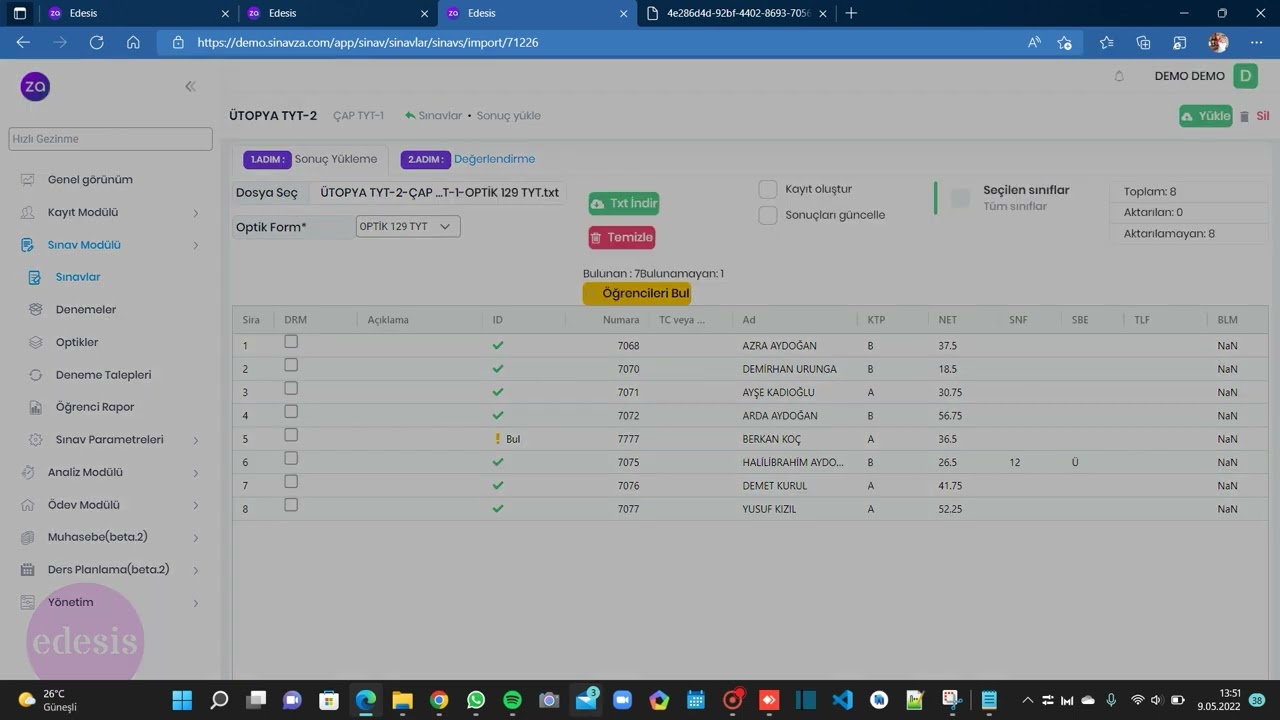Screen dimensions: 1280x720
Task: Click the Denemeler sidebar icon
Action: coord(36,310)
